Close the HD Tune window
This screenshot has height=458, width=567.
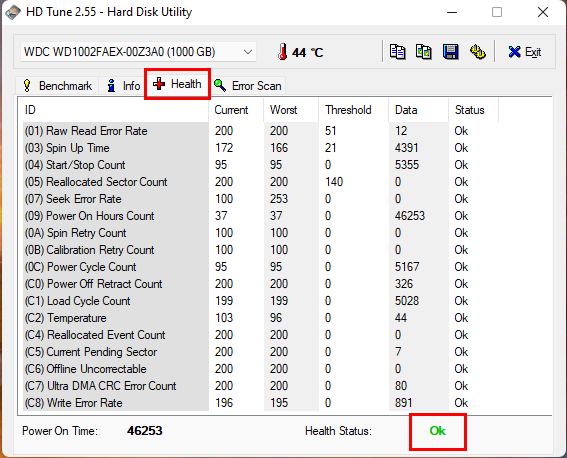click(x=543, y=12)
